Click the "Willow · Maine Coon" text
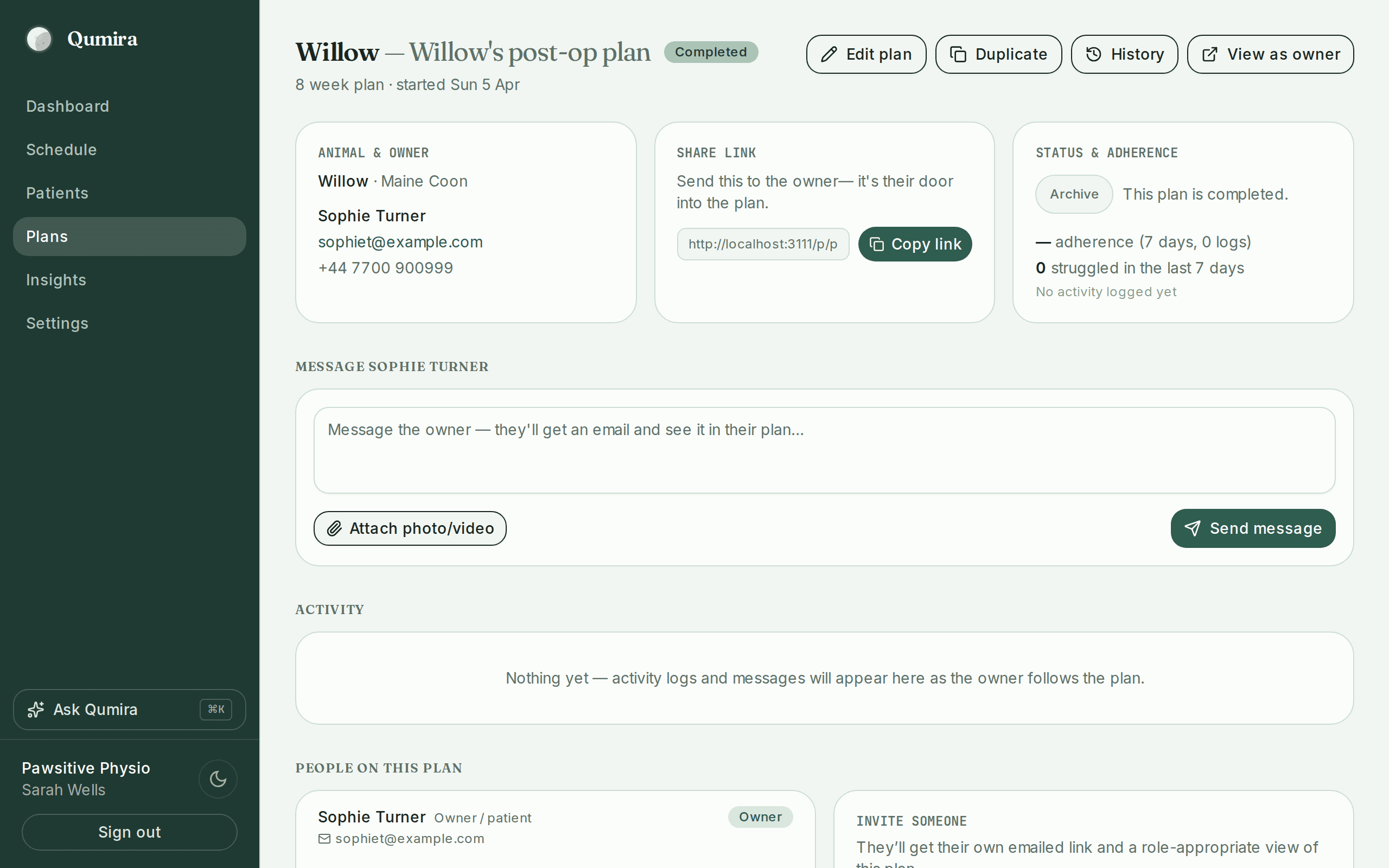 (x=393, y=181)
